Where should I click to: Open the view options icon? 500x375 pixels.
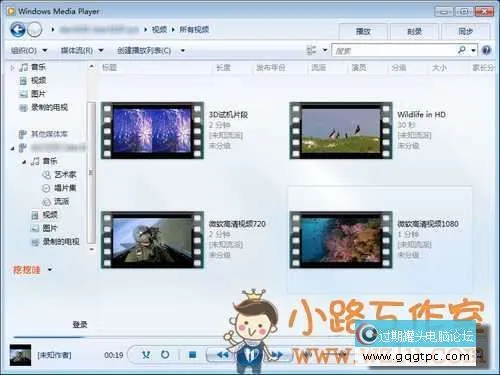pos(311,50)
